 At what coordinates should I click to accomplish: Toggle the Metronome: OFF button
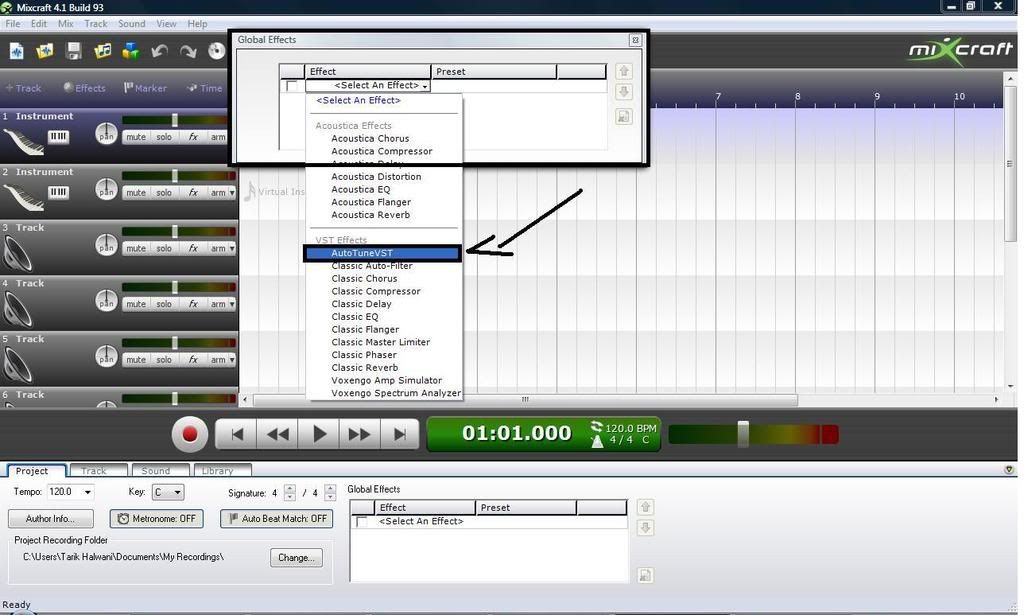[157, 518]
